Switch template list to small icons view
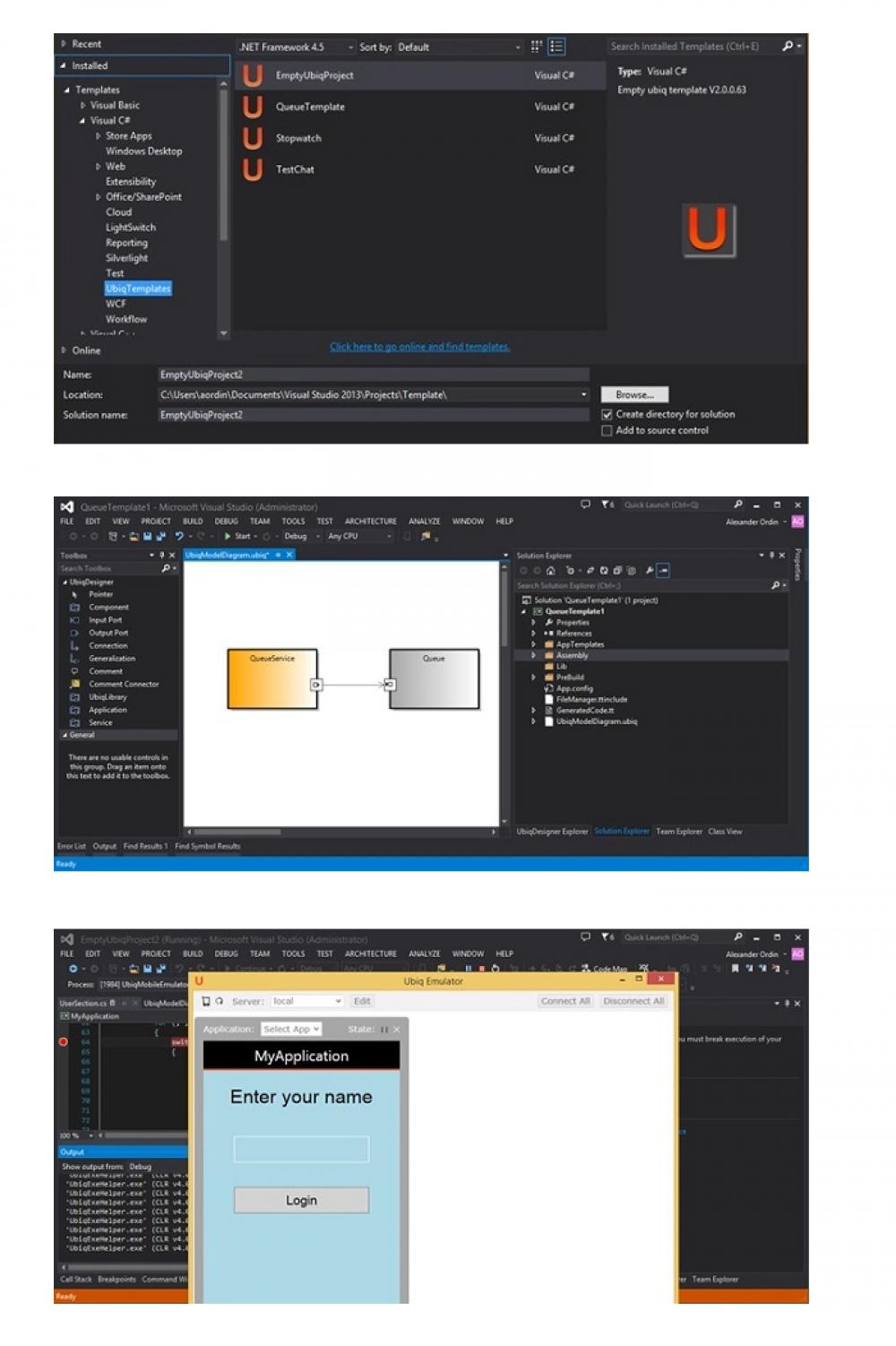 click(537, 47)
